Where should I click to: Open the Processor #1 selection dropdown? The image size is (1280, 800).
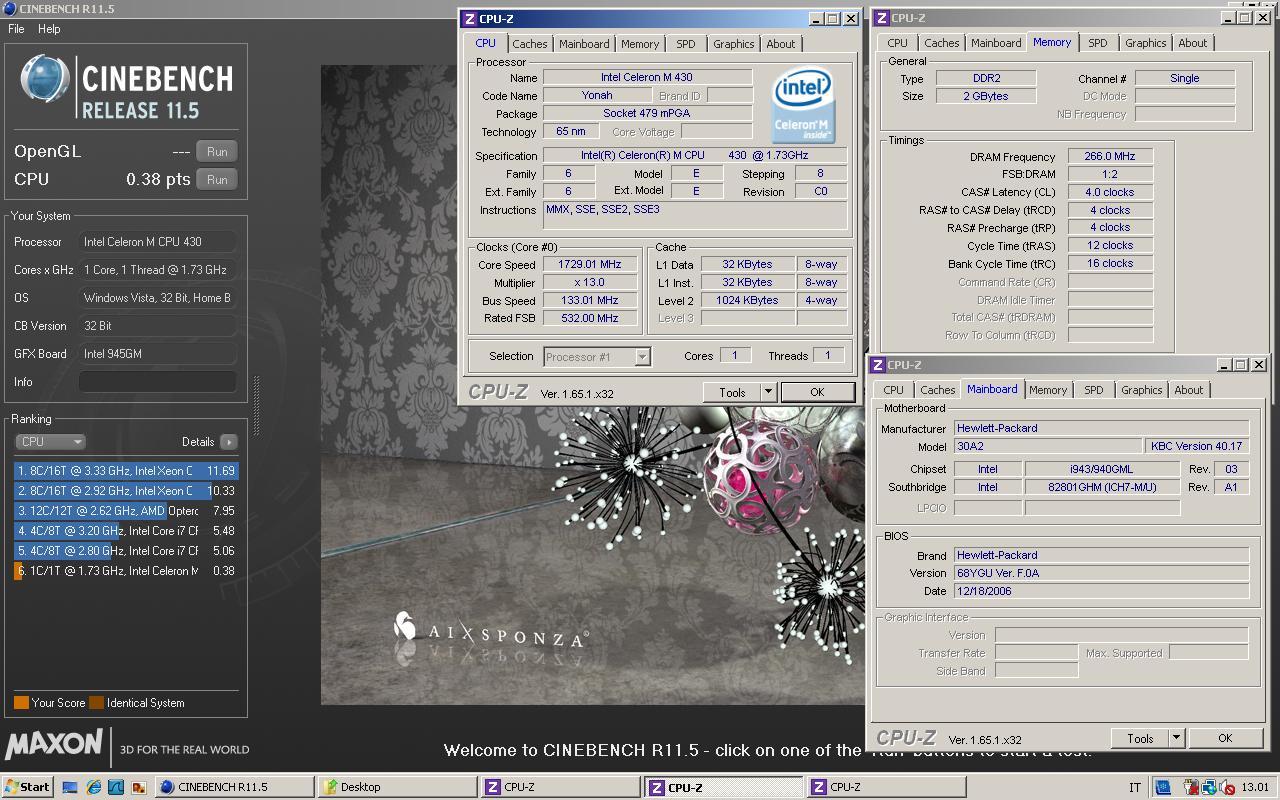point(597,356)
